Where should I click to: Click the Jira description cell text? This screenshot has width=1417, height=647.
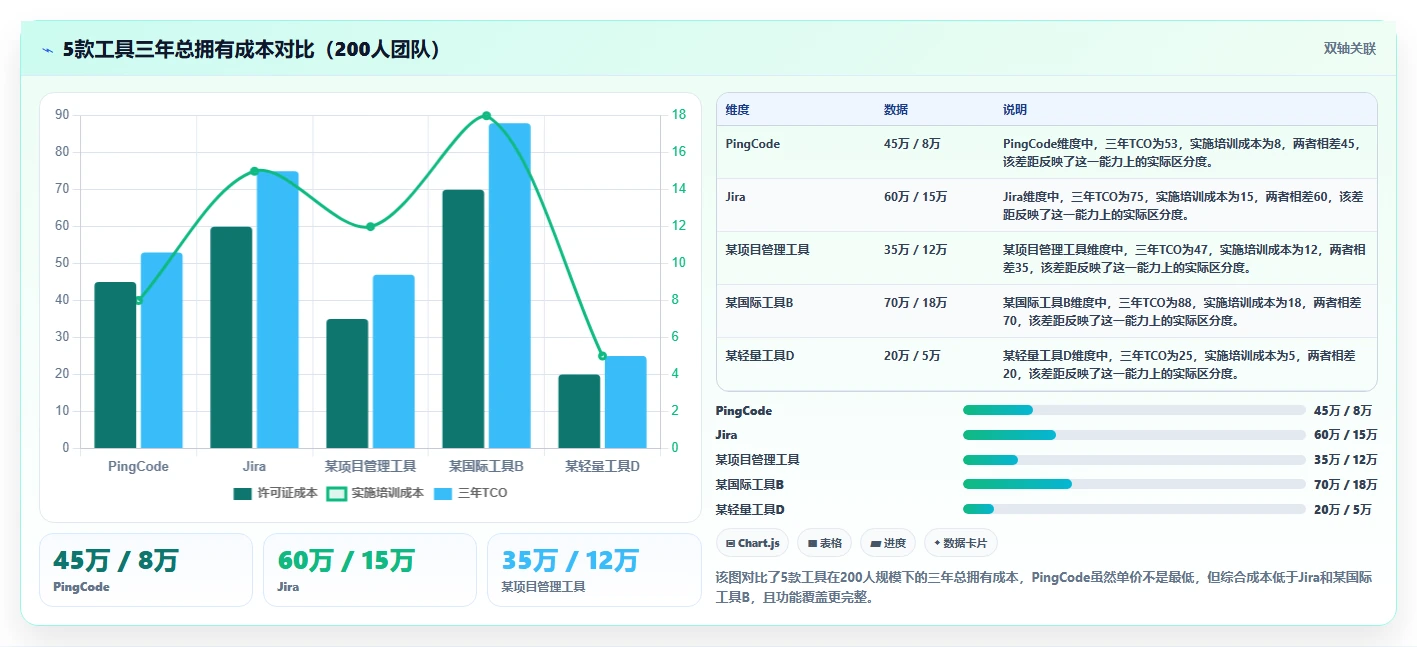pos(1183,205)
